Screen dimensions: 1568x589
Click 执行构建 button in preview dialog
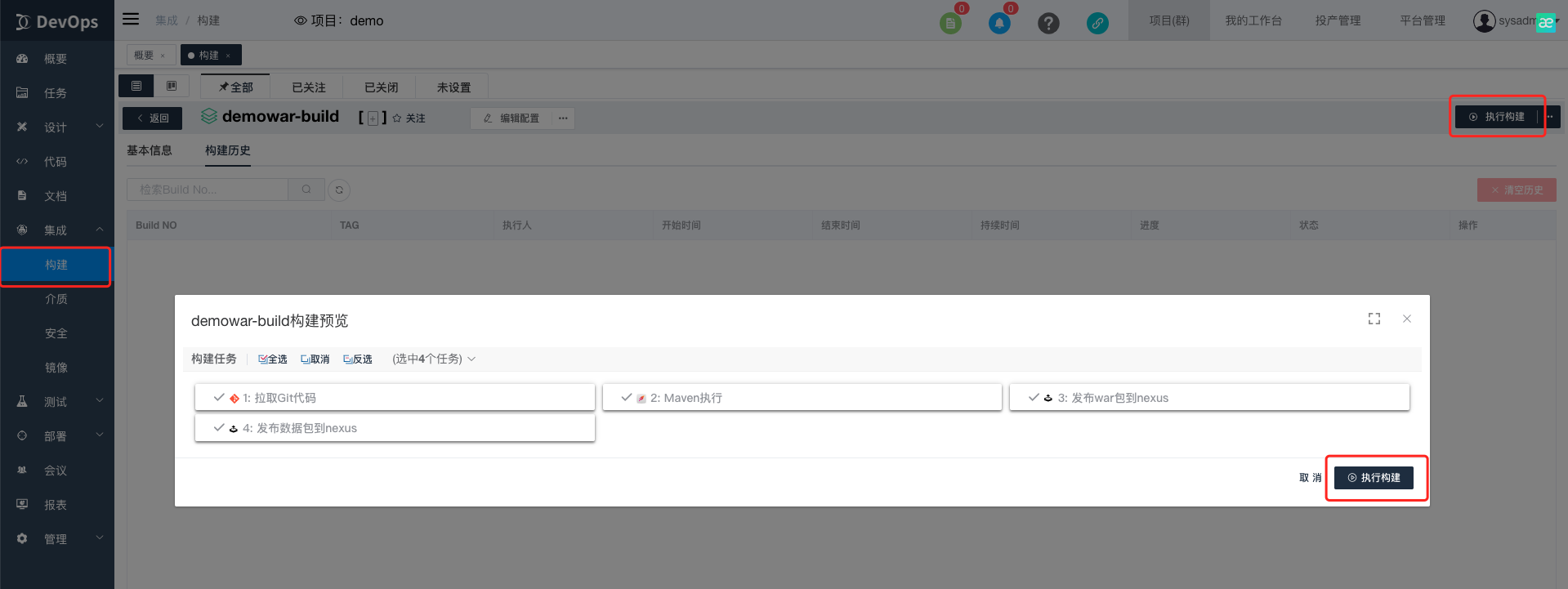pos(1374,478)
